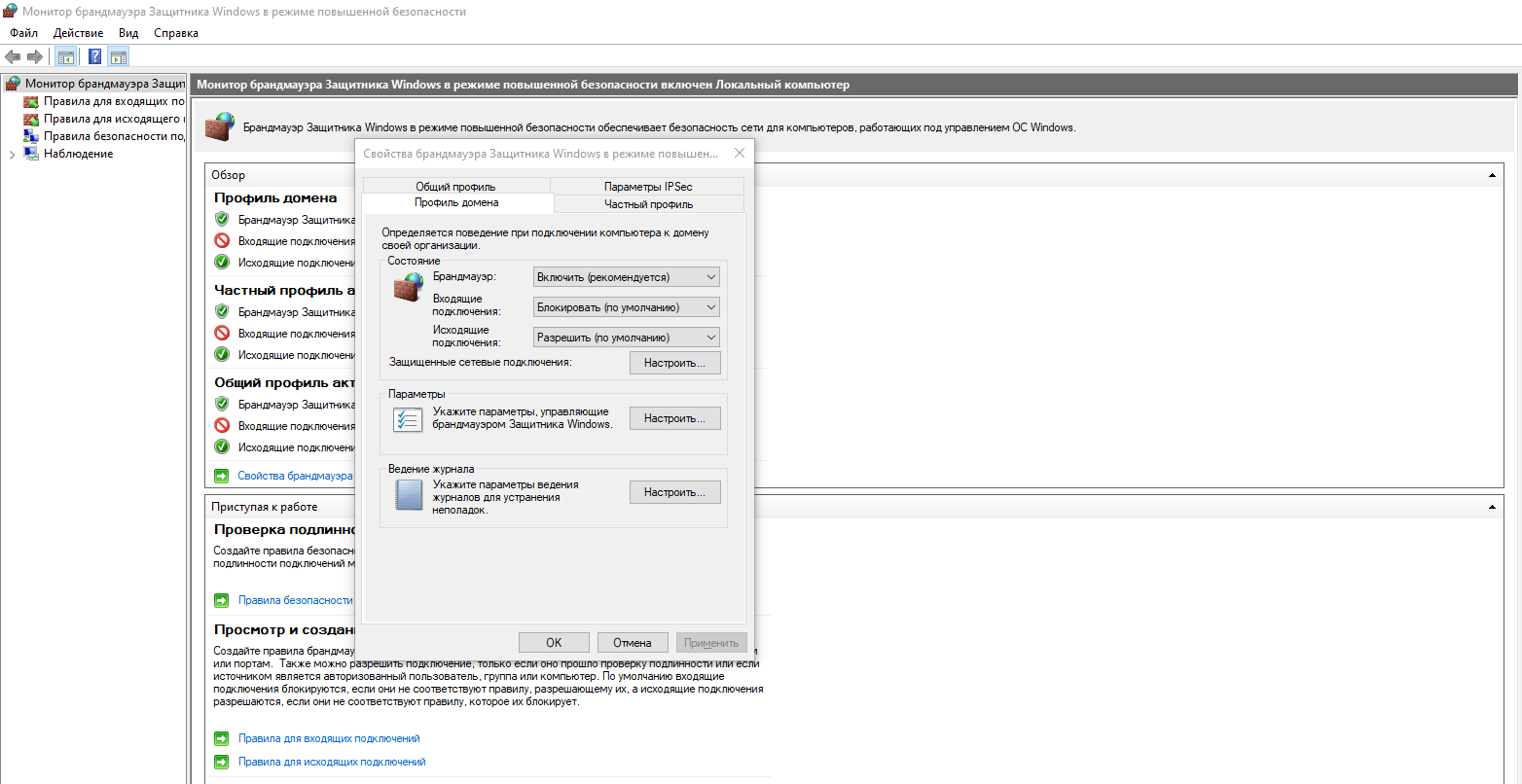Viewport: 1522px width, 784px height.
Task: Click the Защищенные сетевые подключения label
Action: click(481, 362)
